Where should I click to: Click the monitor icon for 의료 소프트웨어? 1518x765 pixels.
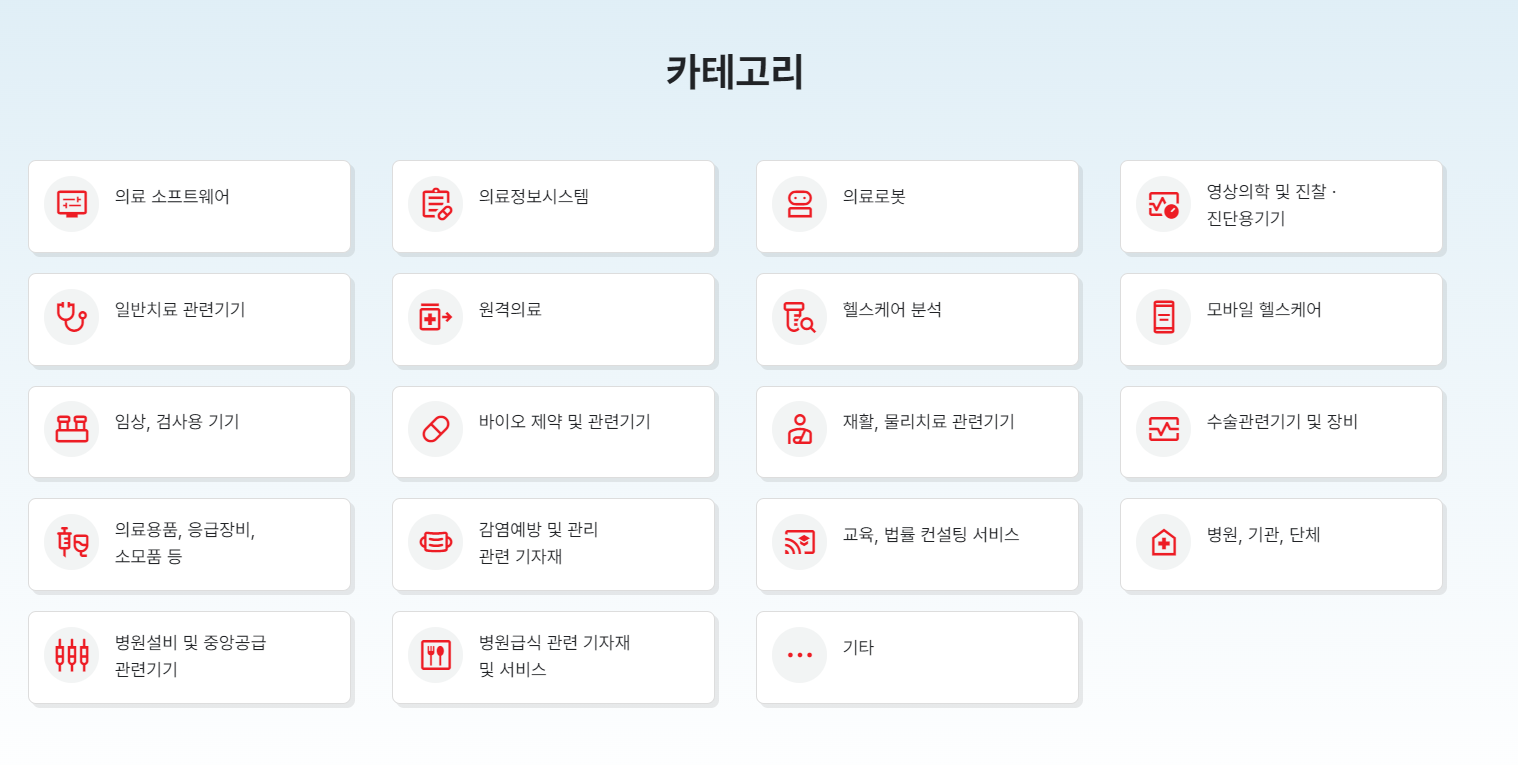coord(72,204)
